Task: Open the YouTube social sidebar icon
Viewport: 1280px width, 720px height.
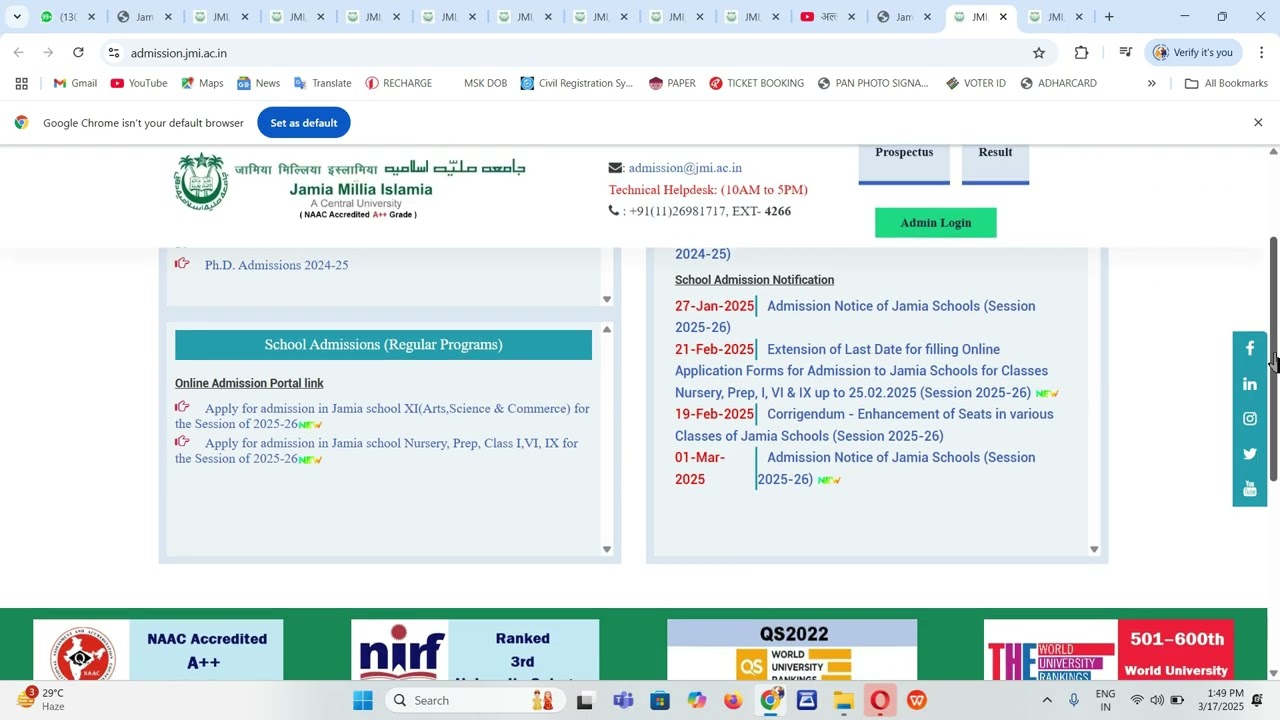Action: 1249,489
